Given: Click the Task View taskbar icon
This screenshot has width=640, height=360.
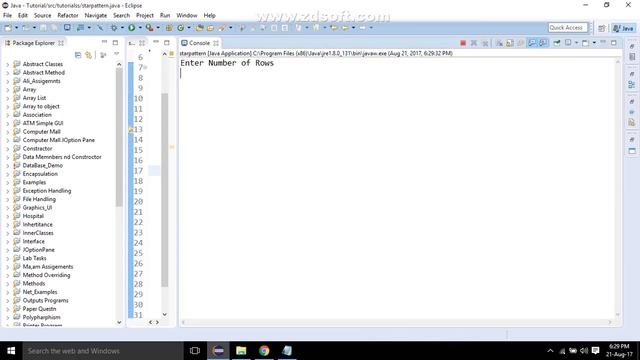Looking at the screenshot, I should pos(195,351).
